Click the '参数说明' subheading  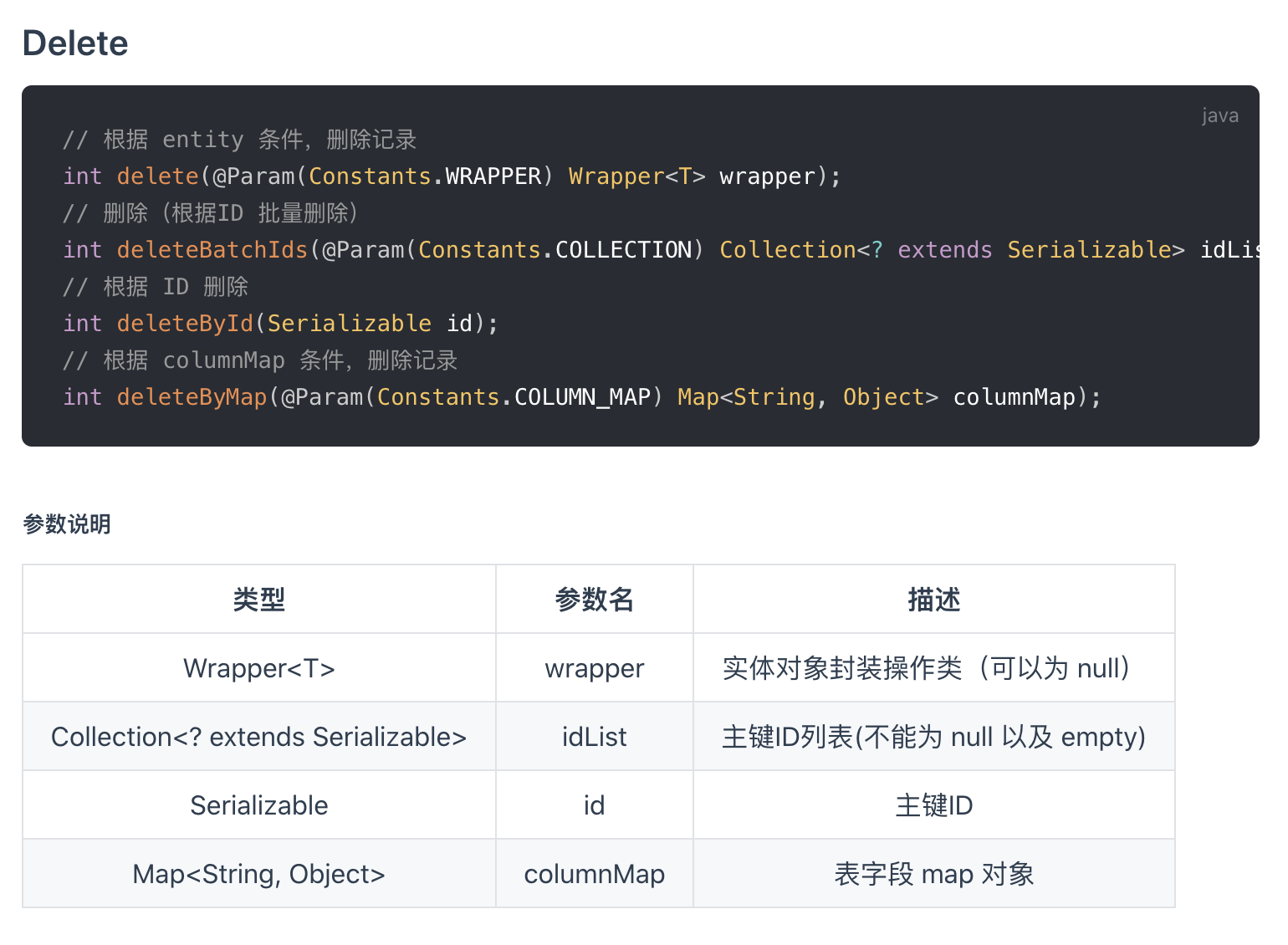67,524
